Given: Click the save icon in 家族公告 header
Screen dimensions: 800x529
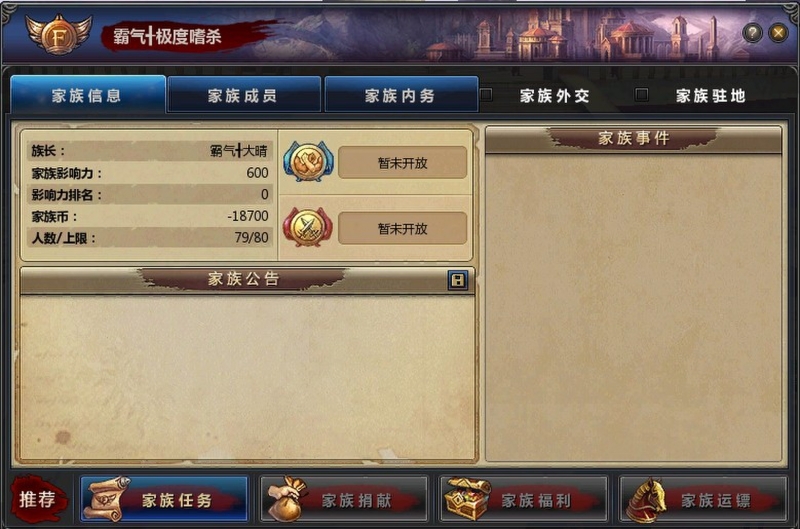Looking at the screenshot, I should coord(457,280).
